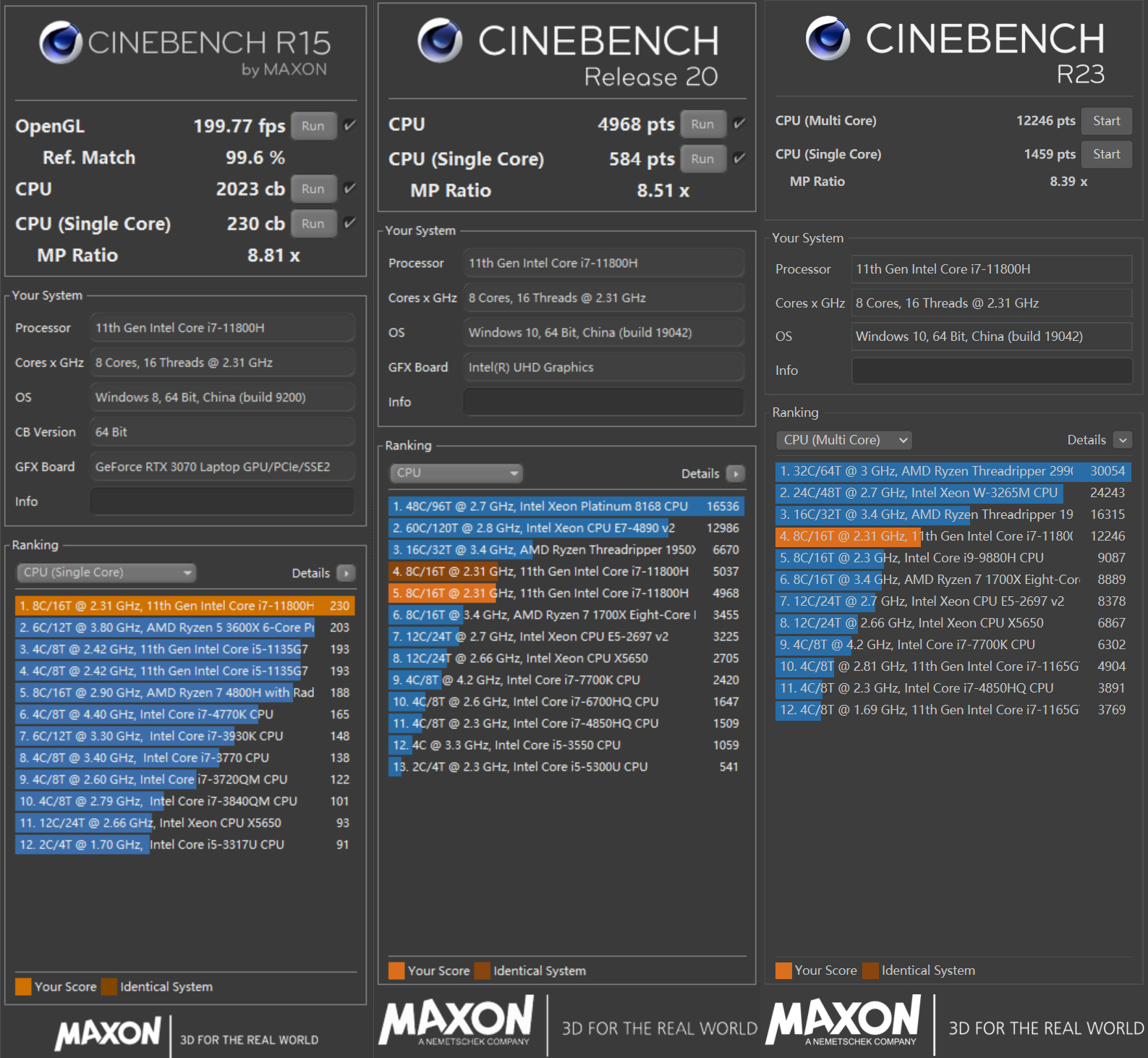
Task: Select the 32C/64T Threadripper row in R23 ranking
Action: pyautogui.click(x=953, y=471)
